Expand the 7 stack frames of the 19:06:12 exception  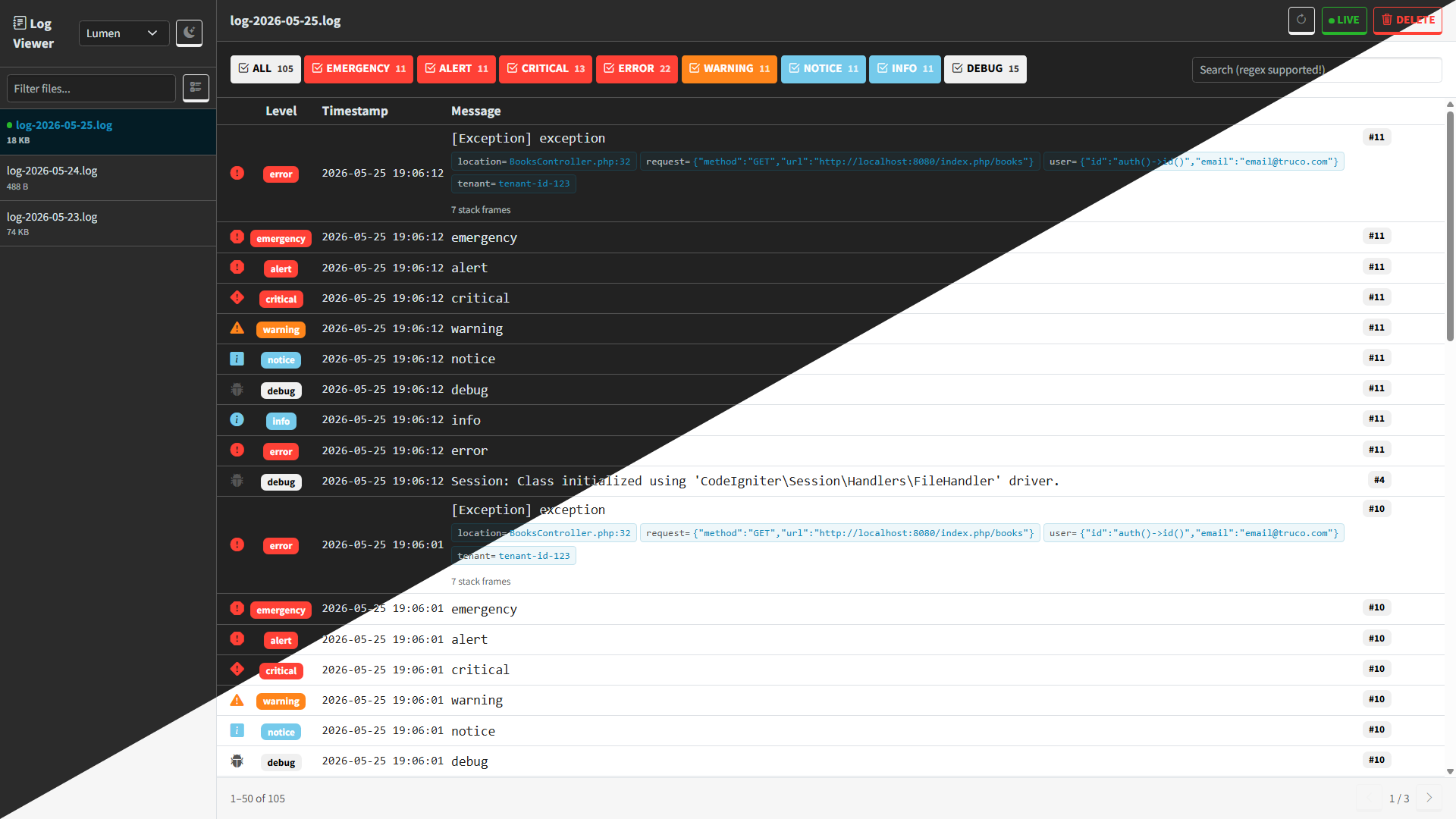[481, 210]
